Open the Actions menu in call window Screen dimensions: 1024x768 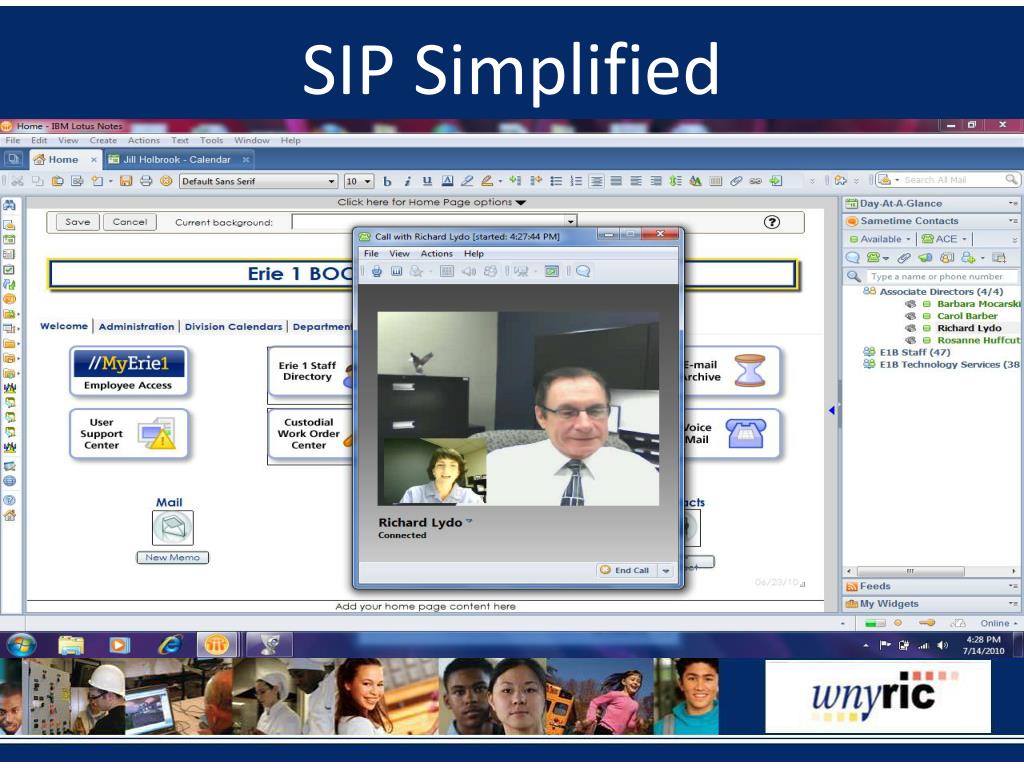tap(436, 253)
